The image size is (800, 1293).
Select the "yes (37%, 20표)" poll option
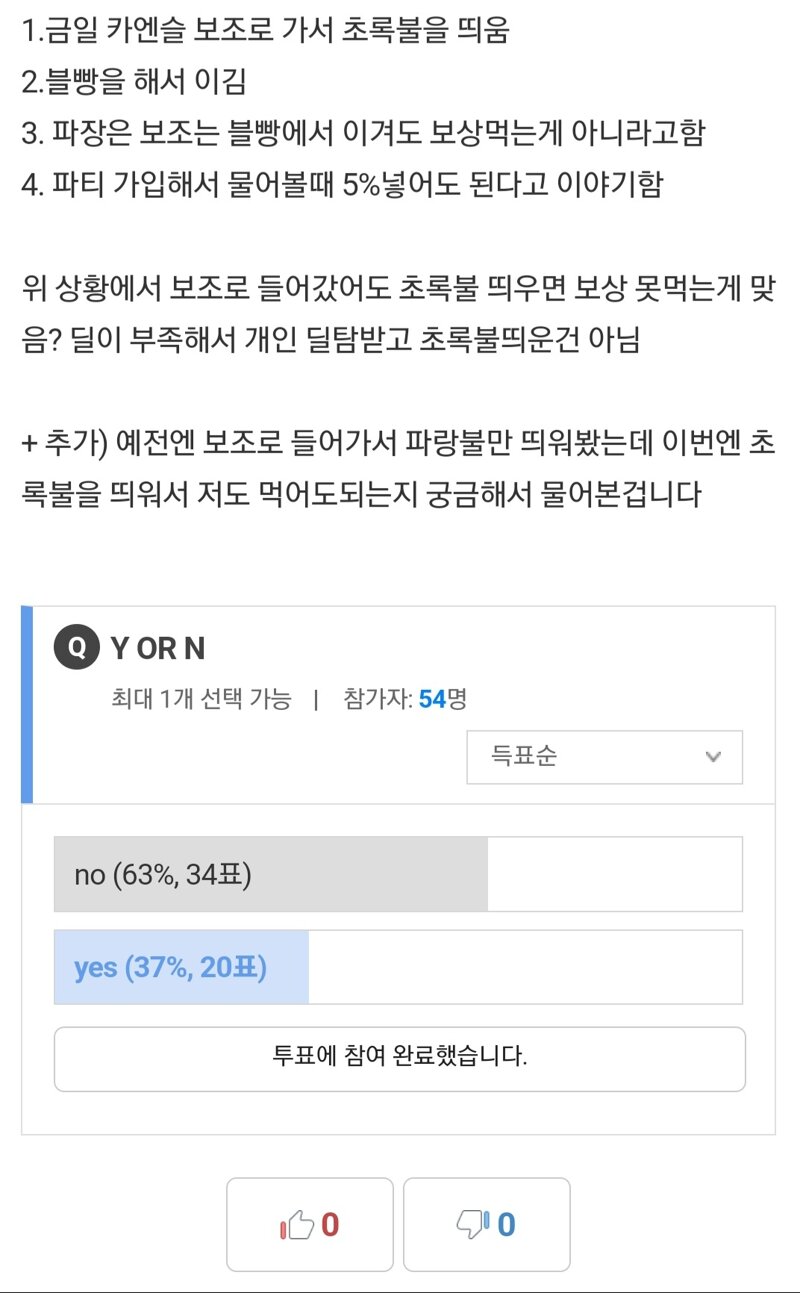pos(398,967)
